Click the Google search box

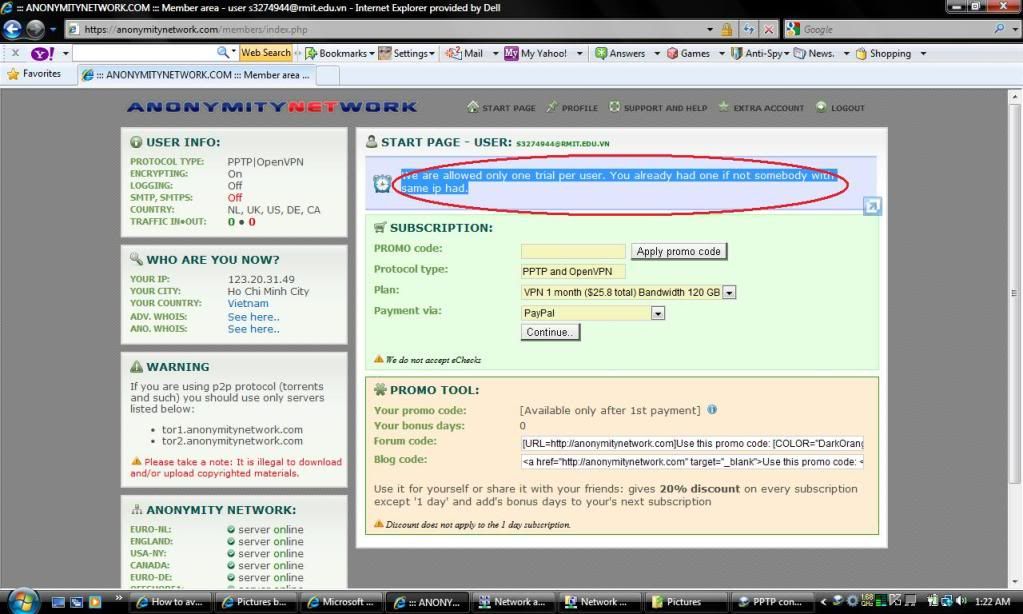pos(894,29)
